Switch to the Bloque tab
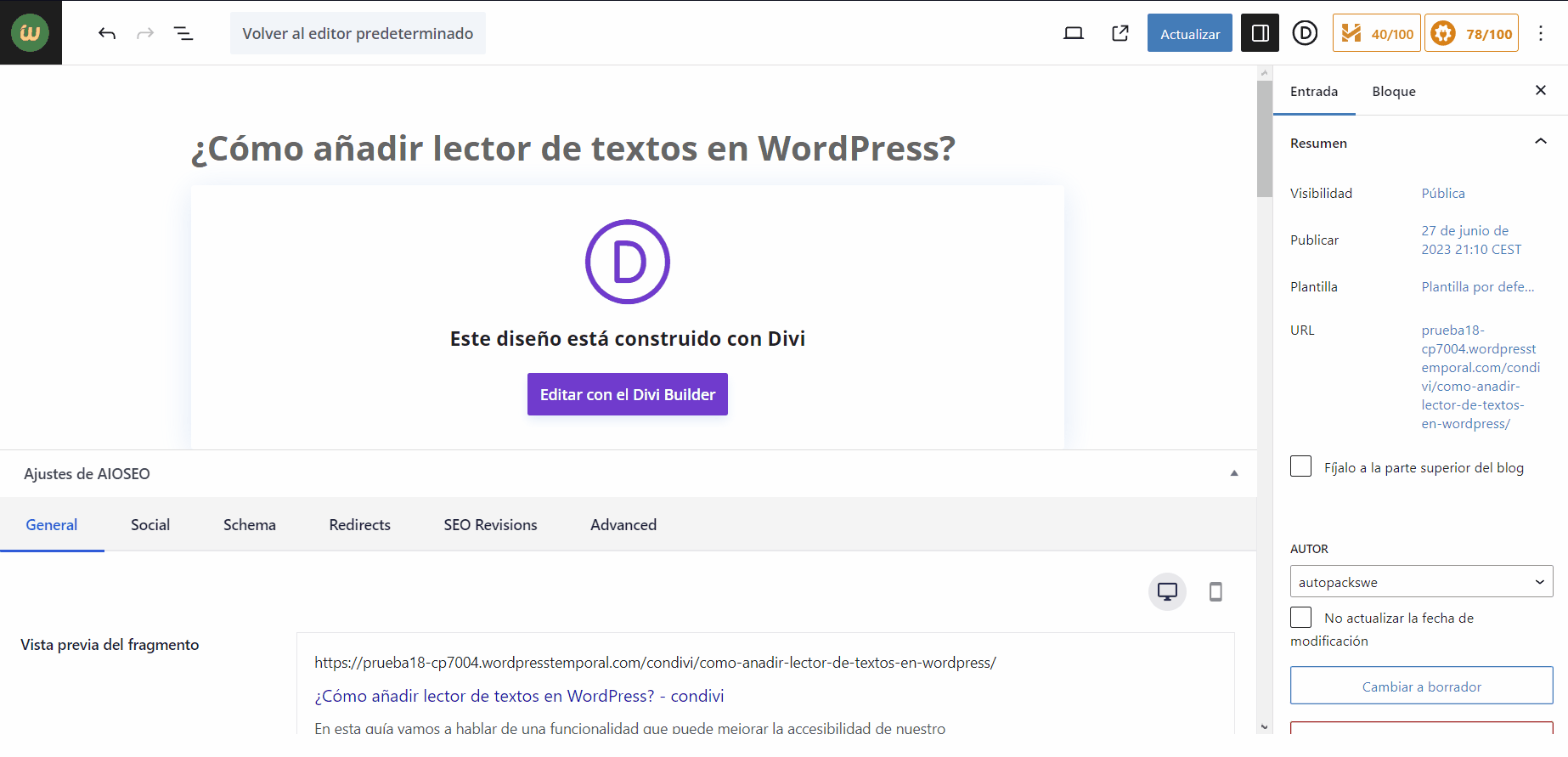This screenshot has width=1568, height=757. pyautogui.click(x=1393, y=92)
